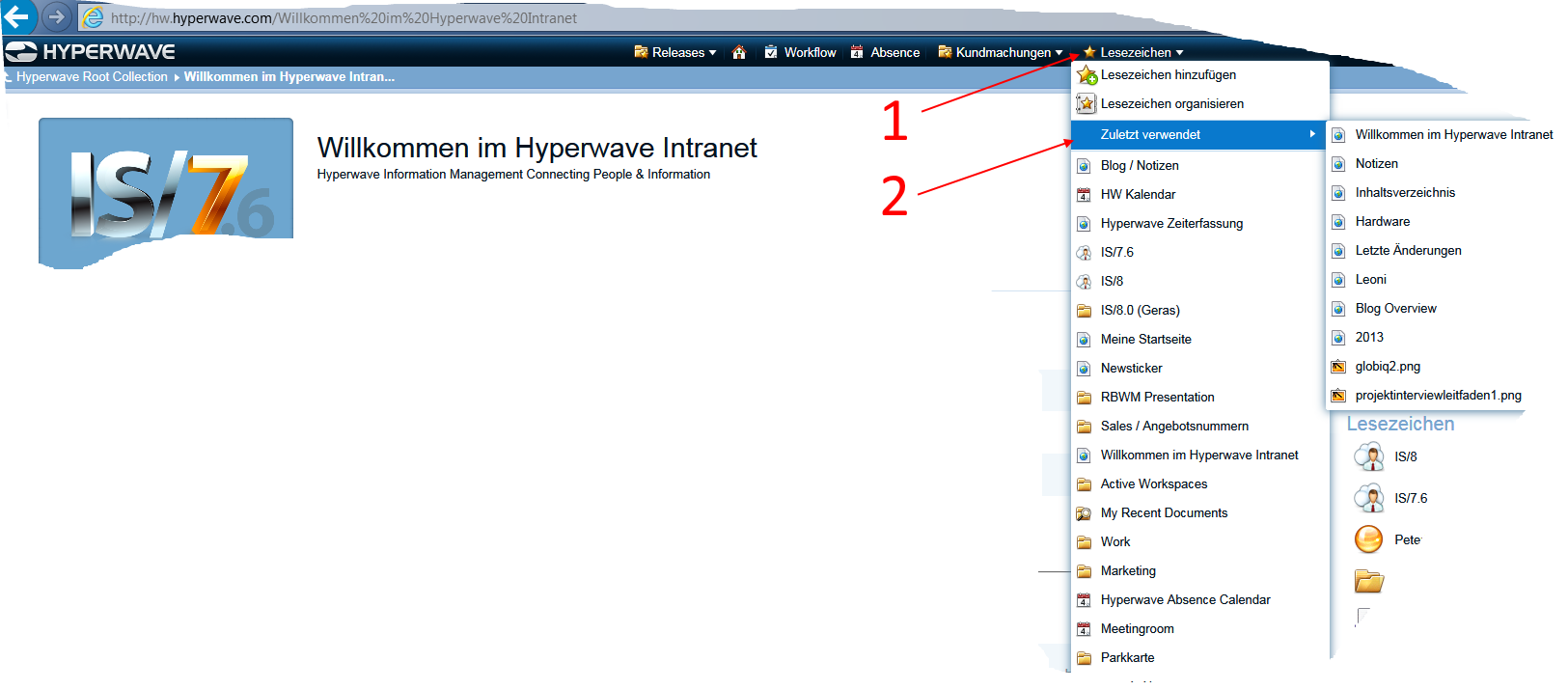1568x690 pixels.
Task: Click the Willkommen im Hyperwave Intranet page title
Action: pyautogui.click(x=537, y=148)
